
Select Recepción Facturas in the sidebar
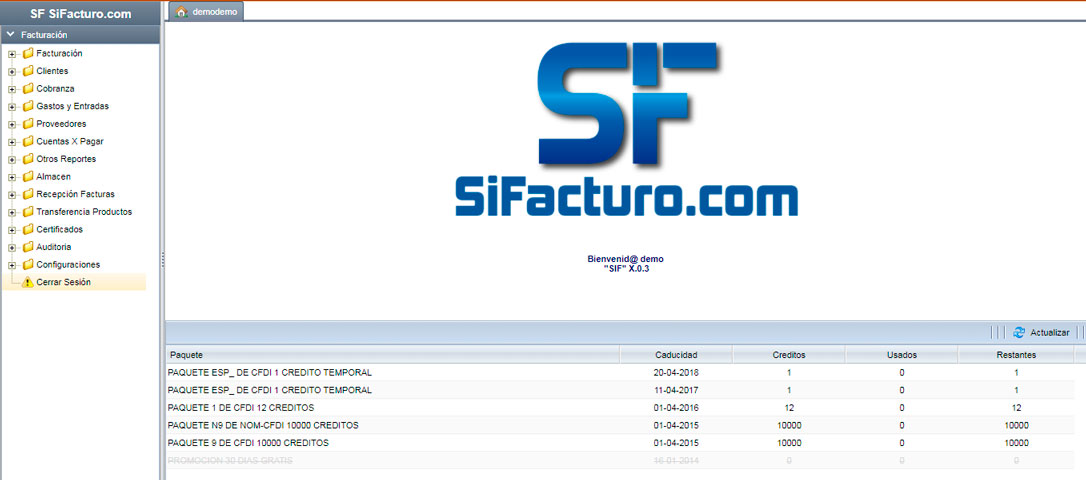tap(75, 194)
